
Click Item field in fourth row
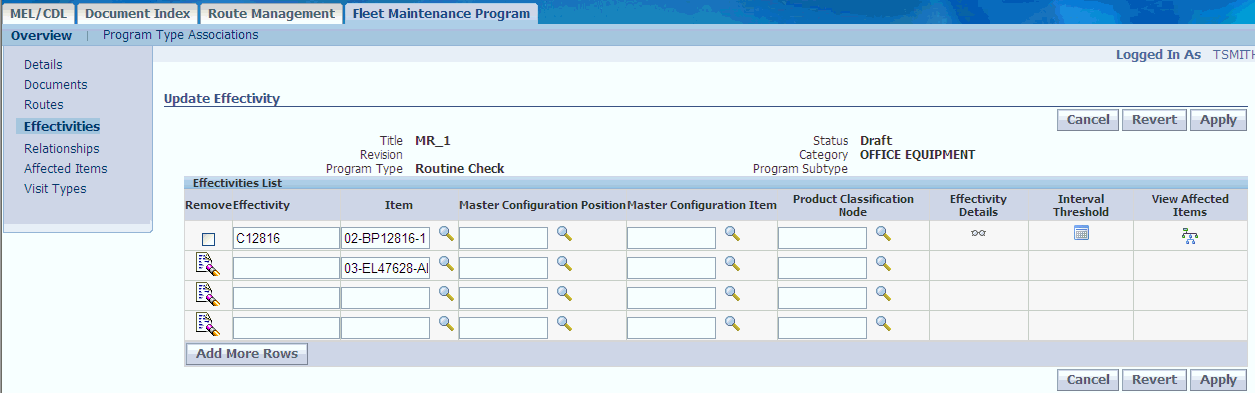pos(385,328)
